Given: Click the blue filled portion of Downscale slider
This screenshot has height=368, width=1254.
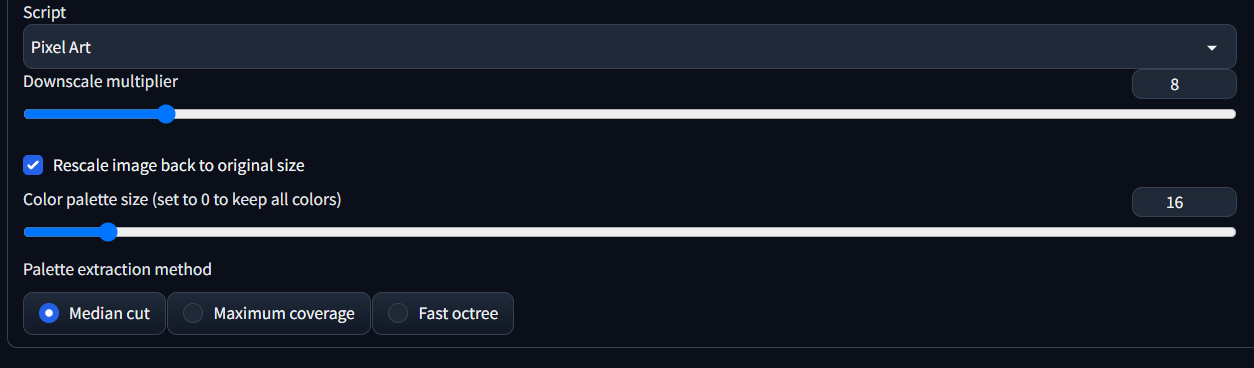Looking at the screenshot, I should 90,114.
